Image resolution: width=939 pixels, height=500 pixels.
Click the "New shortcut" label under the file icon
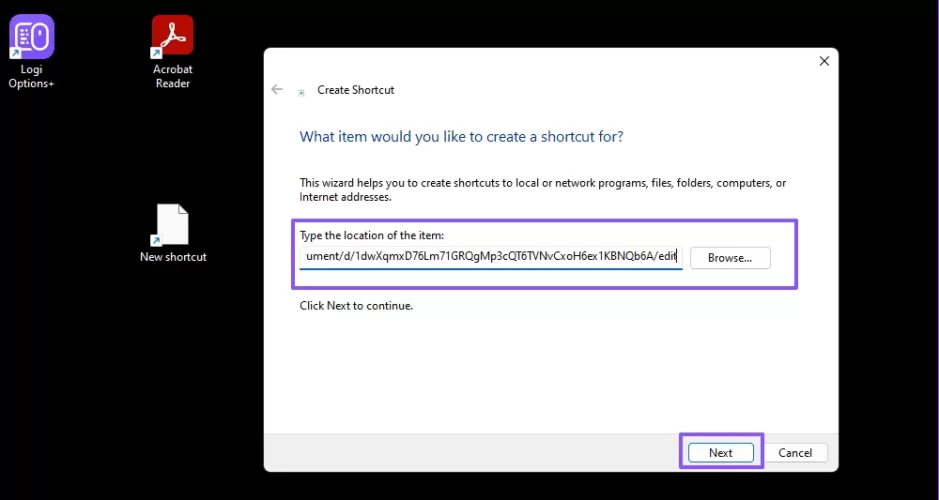tap(173, 257)
